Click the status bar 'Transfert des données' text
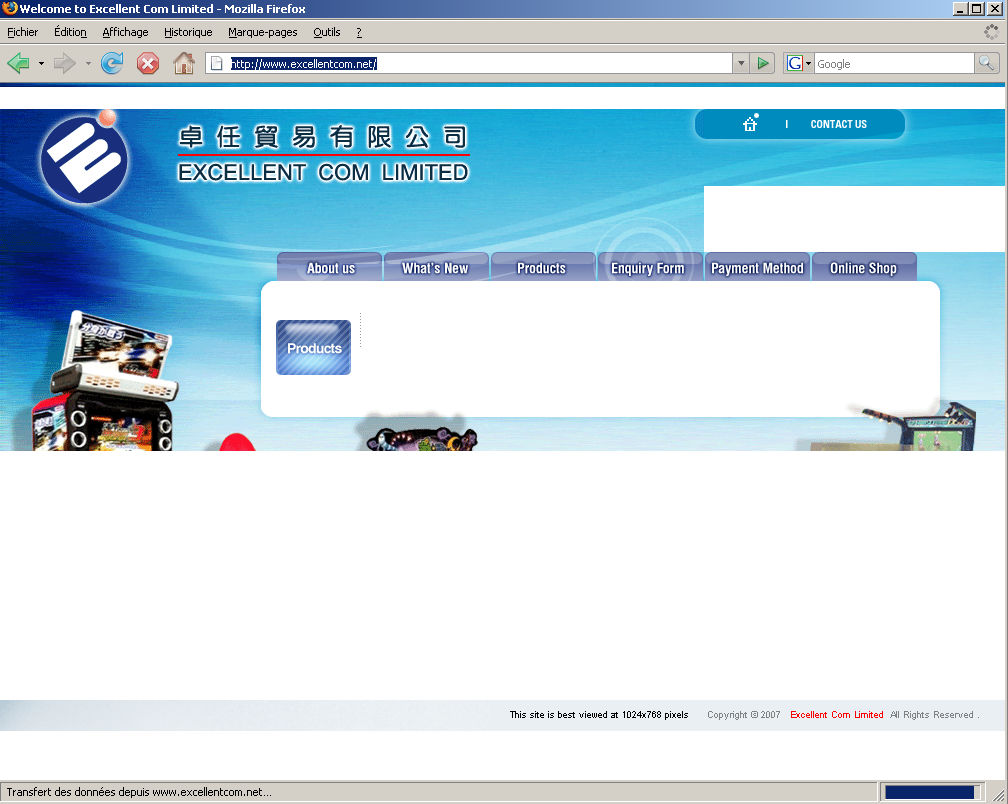 (139, 792)
